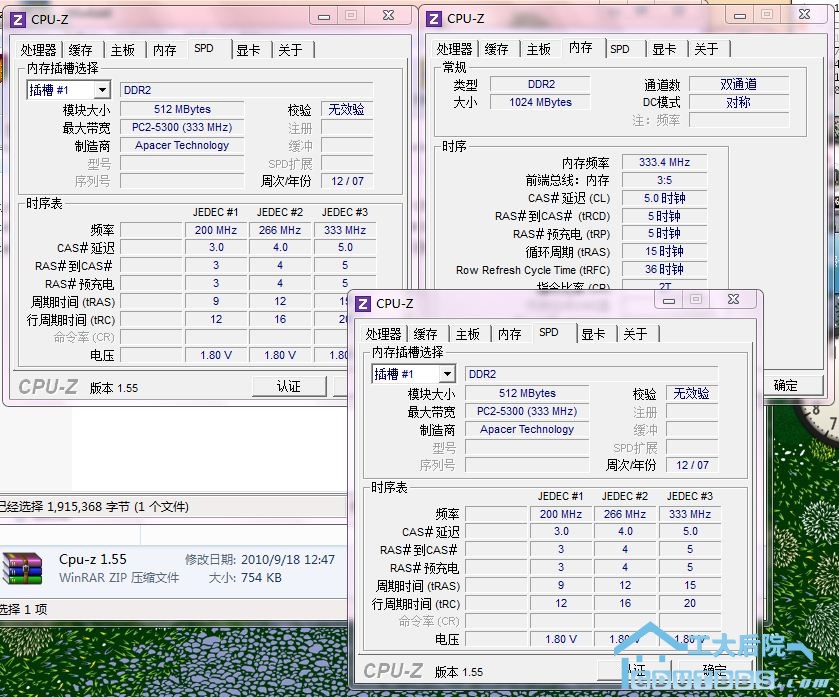This screenshot has height=697, width=839.
Task: Switch to 内存 tab in front window
Action: (509, 334)
